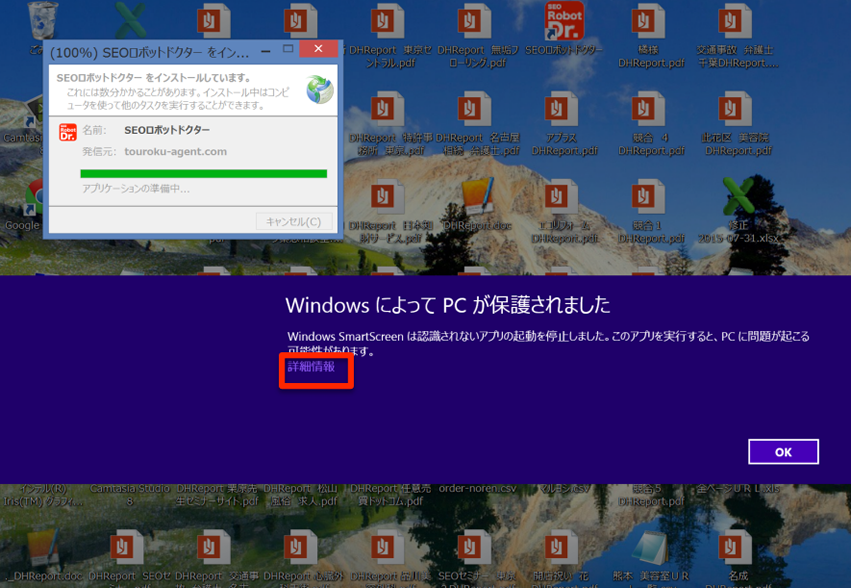
Task: Close the SEOロボットドクター installer window
Action: point(318,49)
